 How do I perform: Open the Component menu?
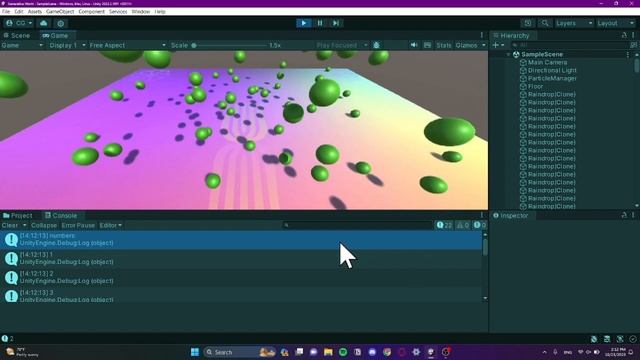click(x=91, y=11)
